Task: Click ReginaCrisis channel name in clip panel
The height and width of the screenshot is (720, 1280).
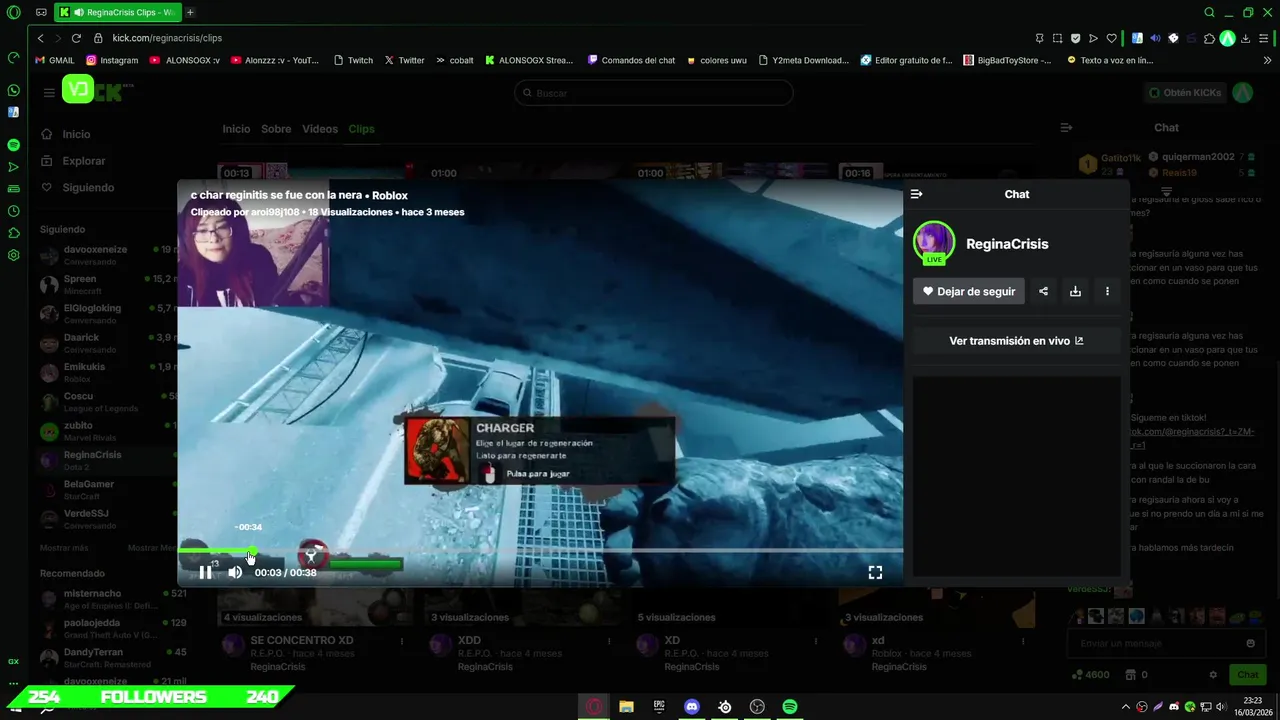Action: pos(1007,244)
